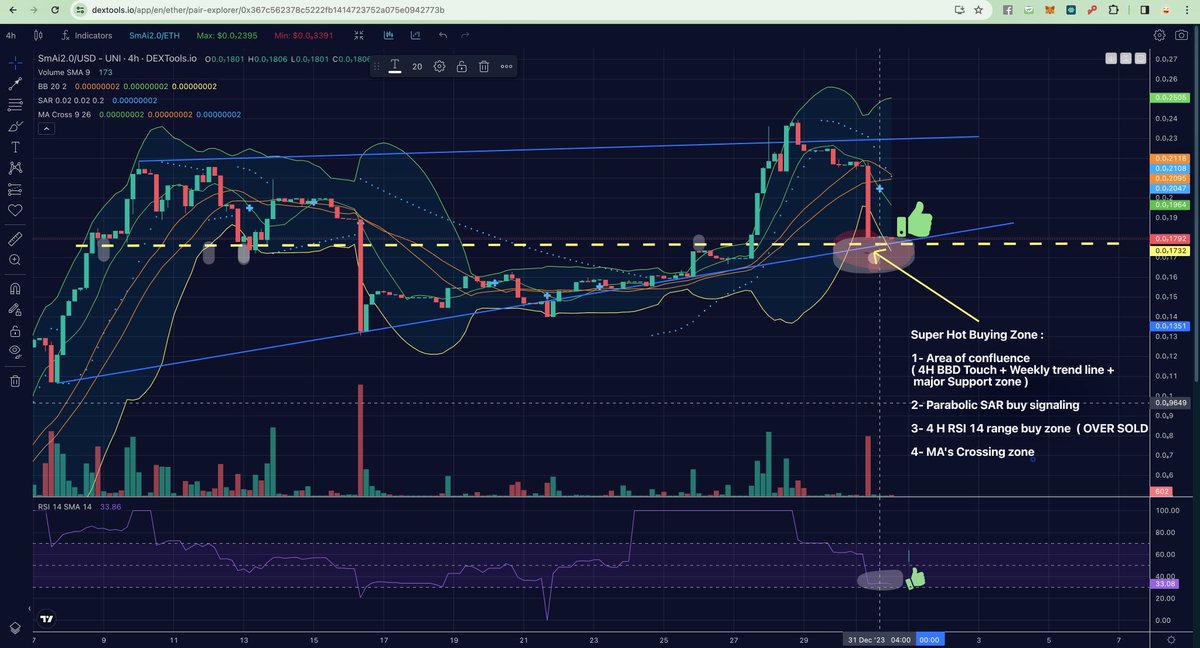Change the 4h time interval
1200x648 pixels.
11,35
